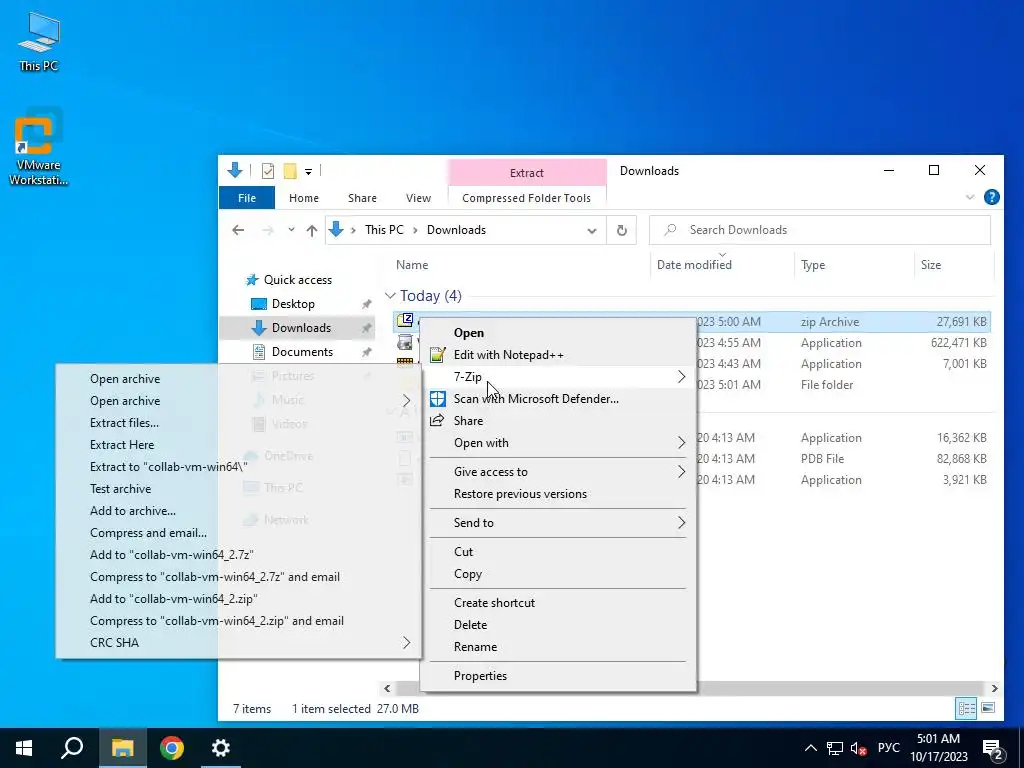Viewport: 1024px width, 768px height.
Task: Select Documents in navigation pane
Action: click(302, 352)
